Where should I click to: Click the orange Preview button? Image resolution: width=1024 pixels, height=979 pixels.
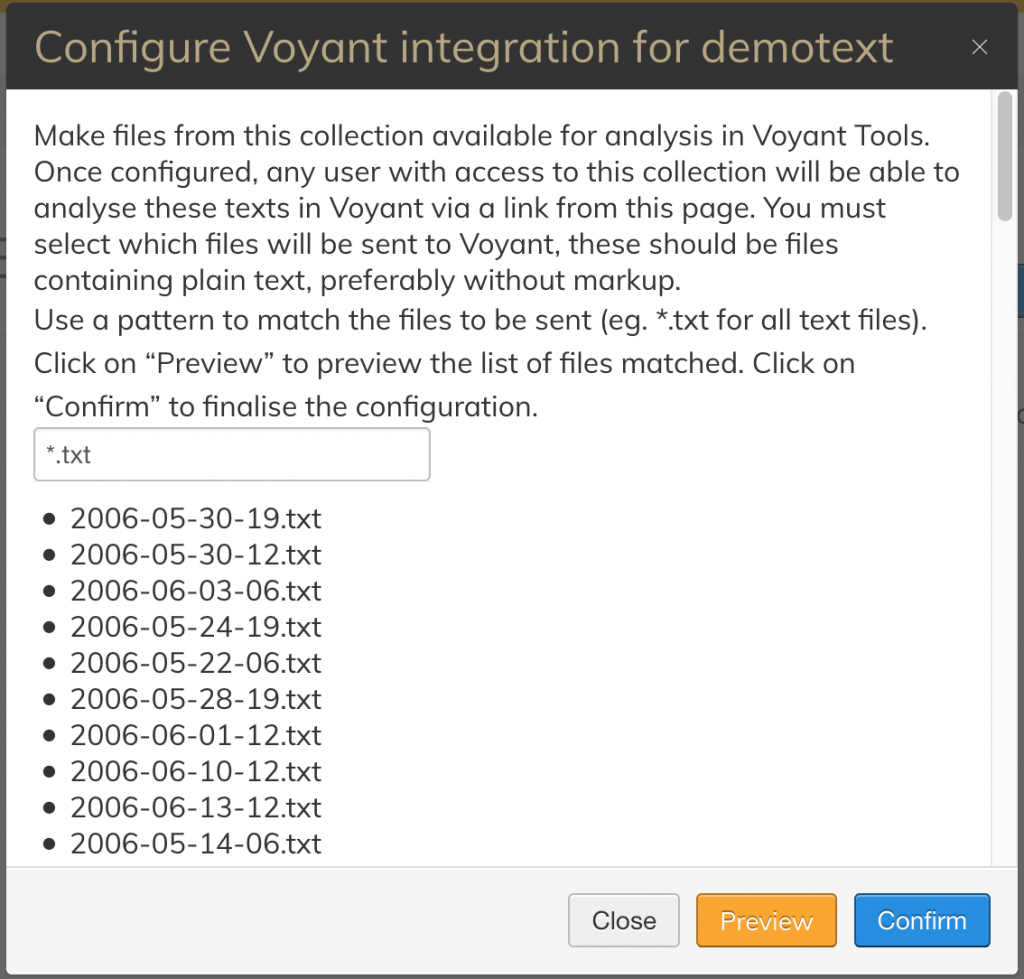(x=766, y=920)
